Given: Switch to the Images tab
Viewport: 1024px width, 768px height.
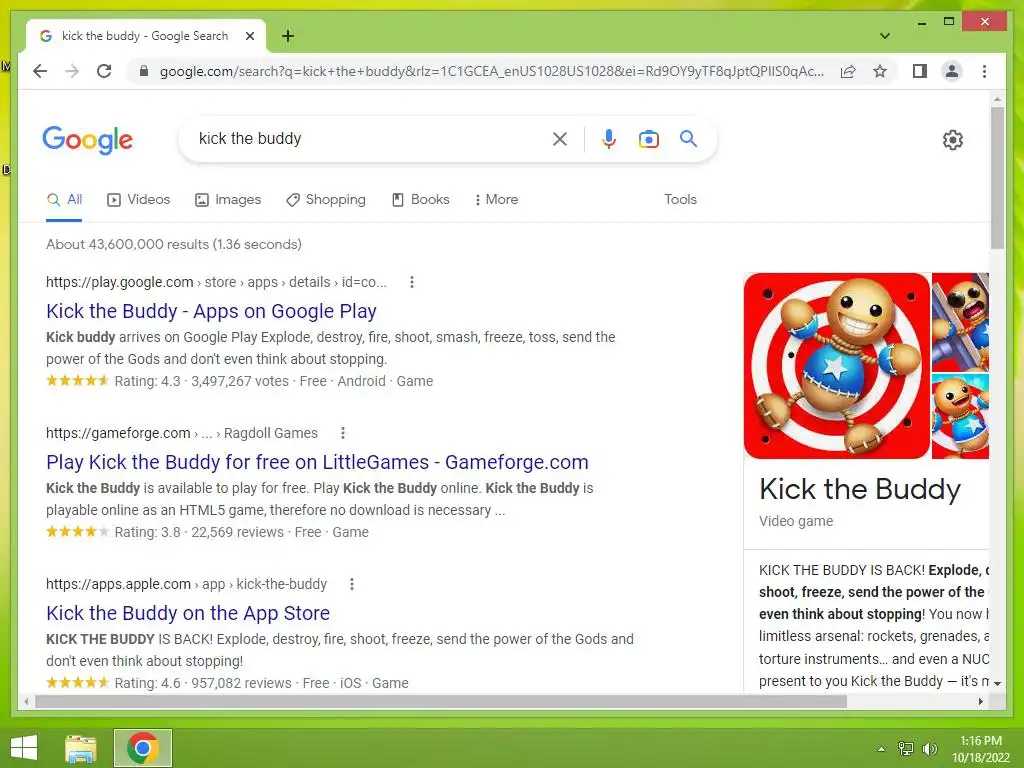Looking at the screenshot, I should click(228, 200).
